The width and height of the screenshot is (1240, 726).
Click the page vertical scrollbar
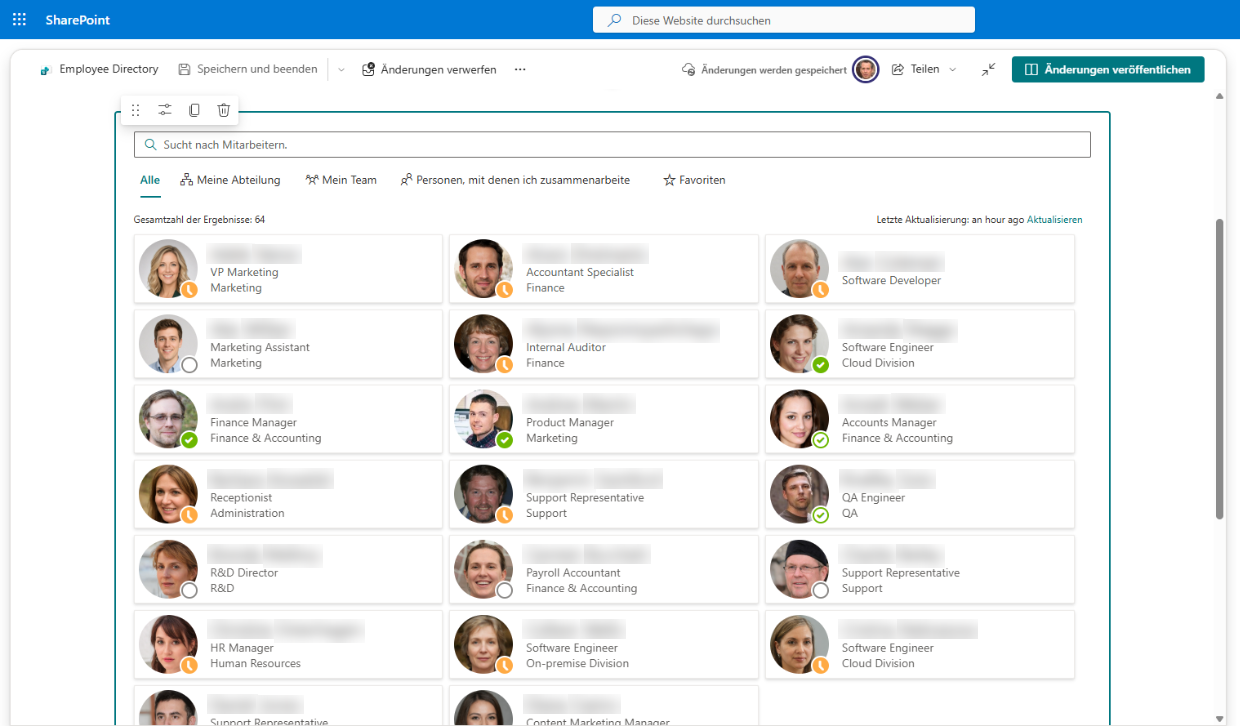tap(1219, 368)
